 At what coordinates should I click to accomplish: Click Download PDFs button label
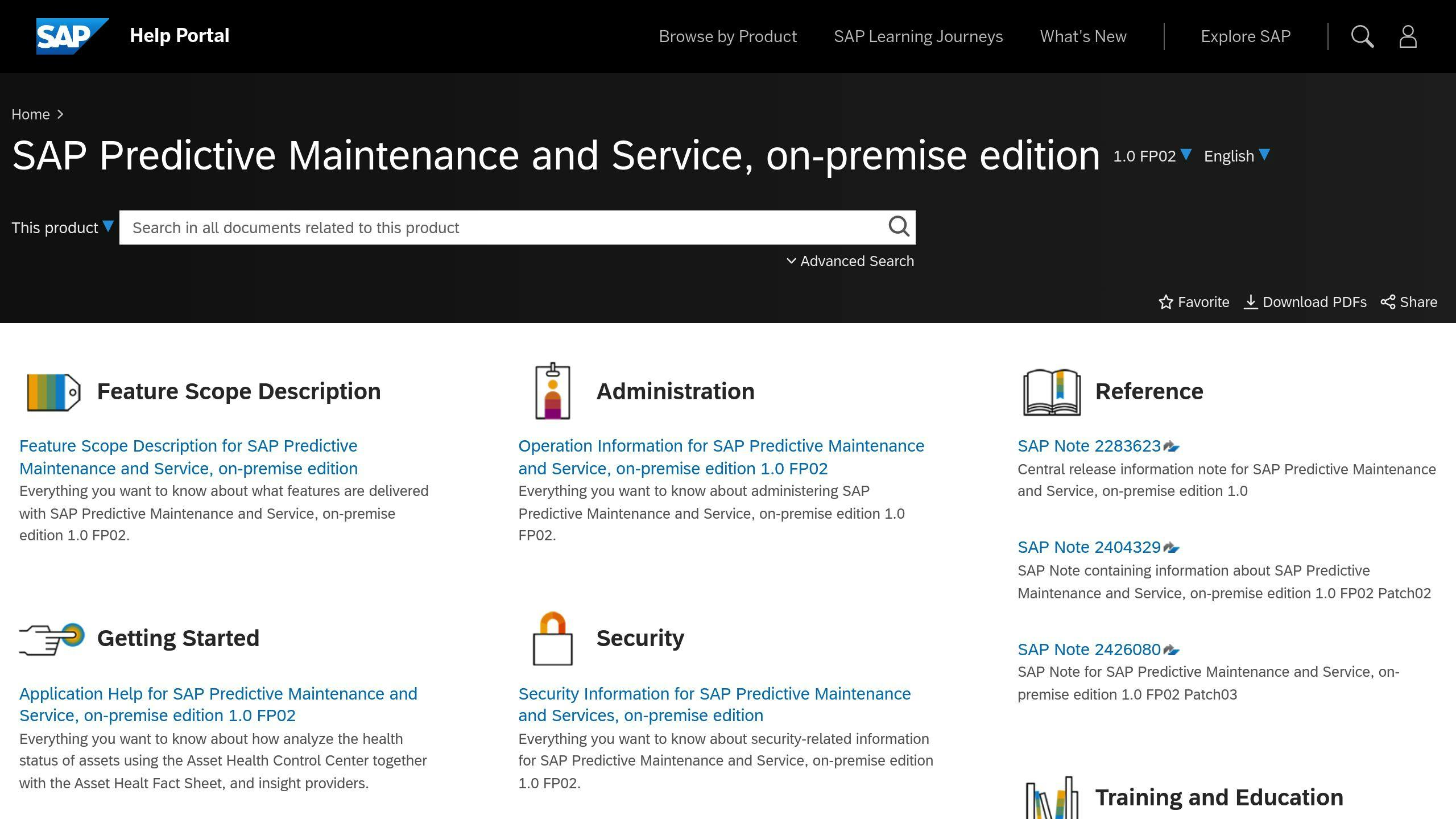click(x=1314, y=302)
